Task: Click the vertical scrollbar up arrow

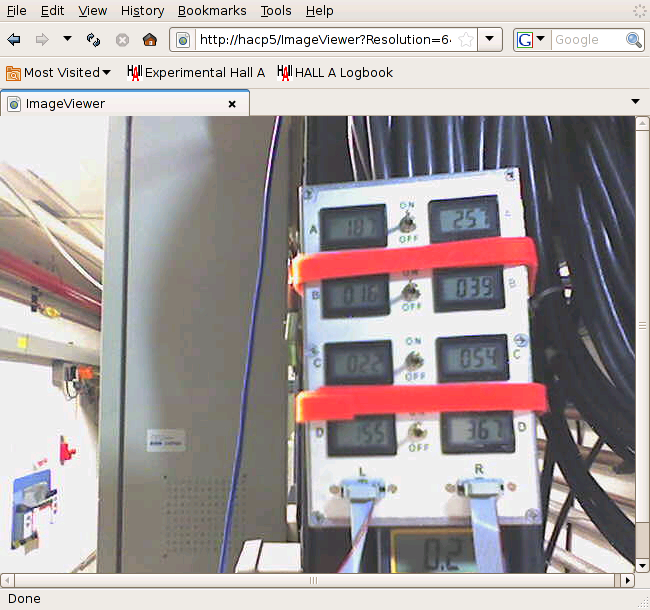Action: point(642,123)
